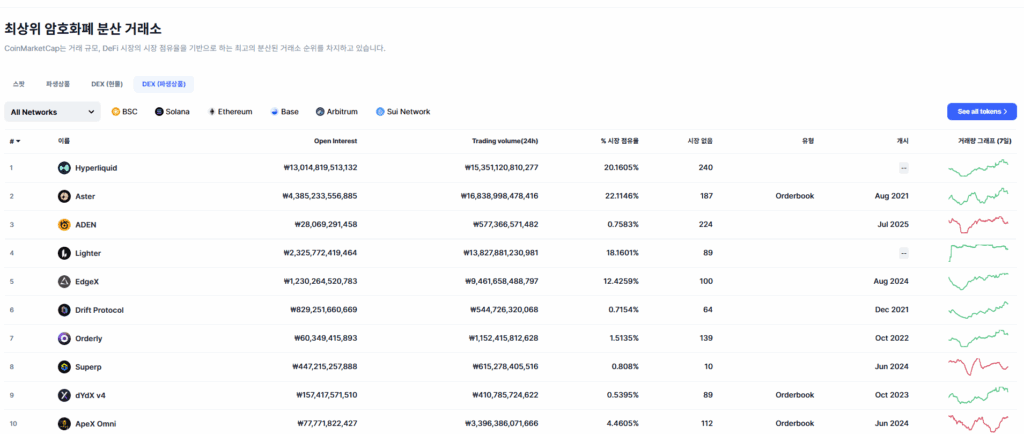Click the Lighter exchange logo icon
This screenshot has width=1024, height=434.
click(x=65, y=253)
